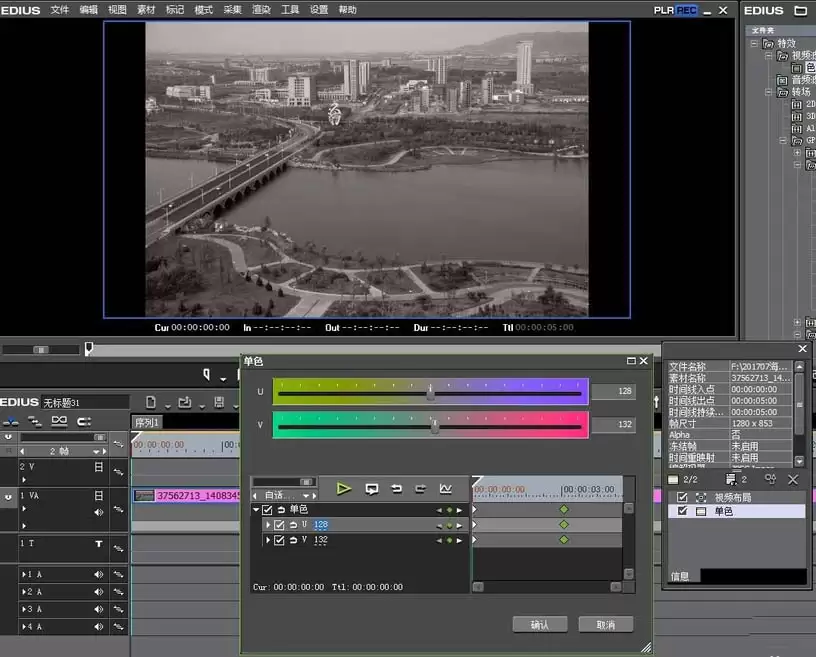816x657 pixels.
Task: Click the title T icon on the 1 T track
Action: [x=99, y=544]
